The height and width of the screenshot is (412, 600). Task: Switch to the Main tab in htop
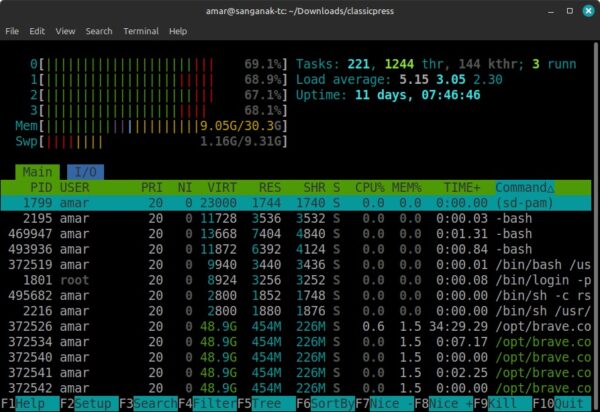click(x=37, y=172)
